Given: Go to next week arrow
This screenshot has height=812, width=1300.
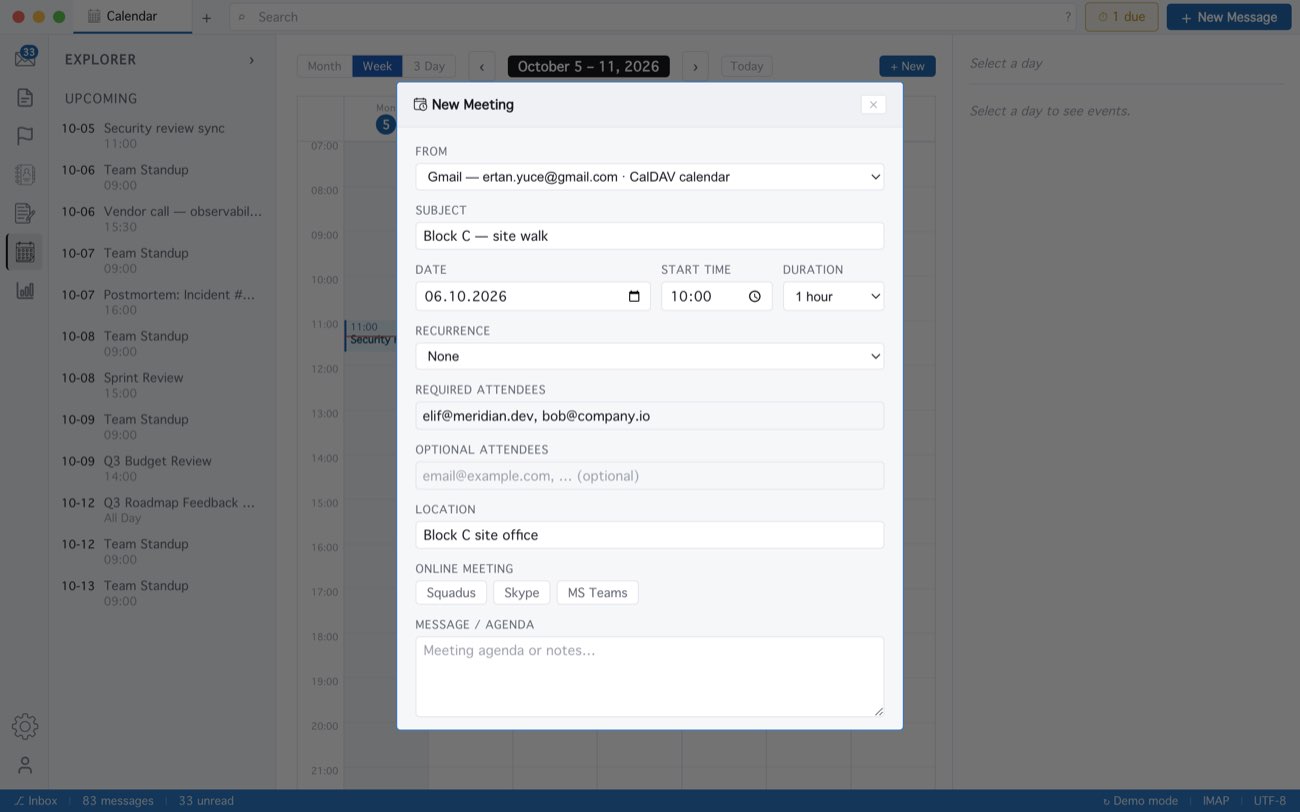Looking at the screenshot, I should point(696,66).
